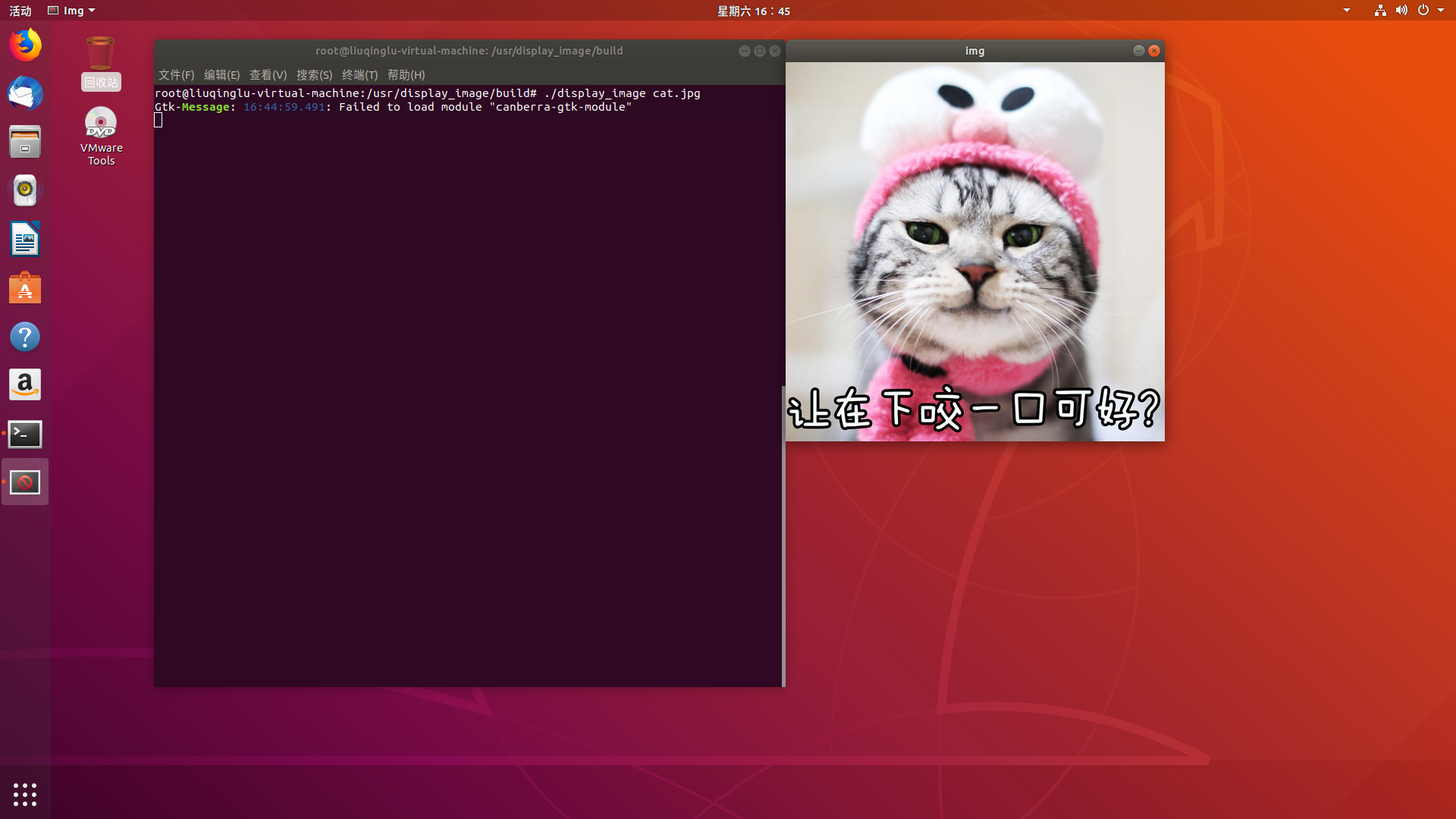This screenshot has width=1456, height=819.
Task: Open the 终端(T) terminal menu
Action: point(359,74)
